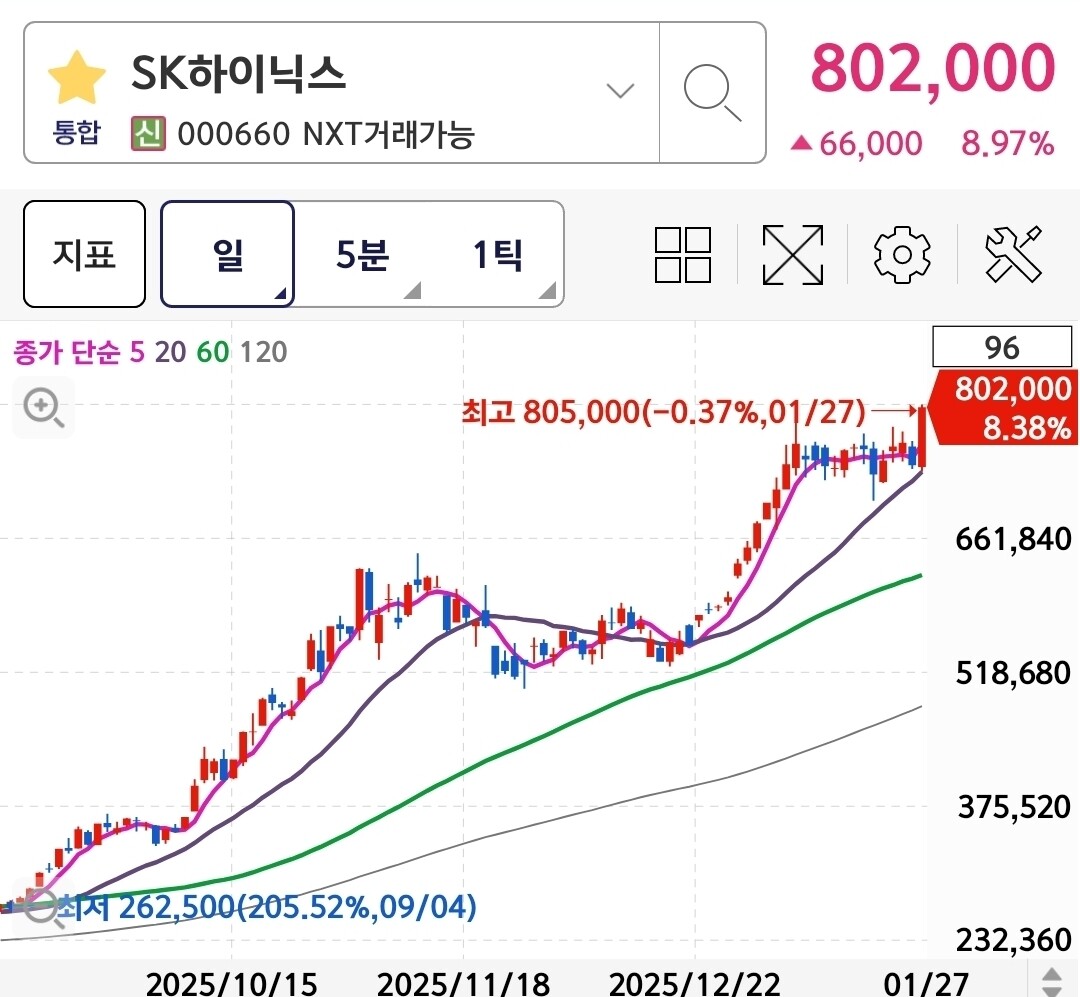Click the 375,520 price axis label

[1013, 806]
